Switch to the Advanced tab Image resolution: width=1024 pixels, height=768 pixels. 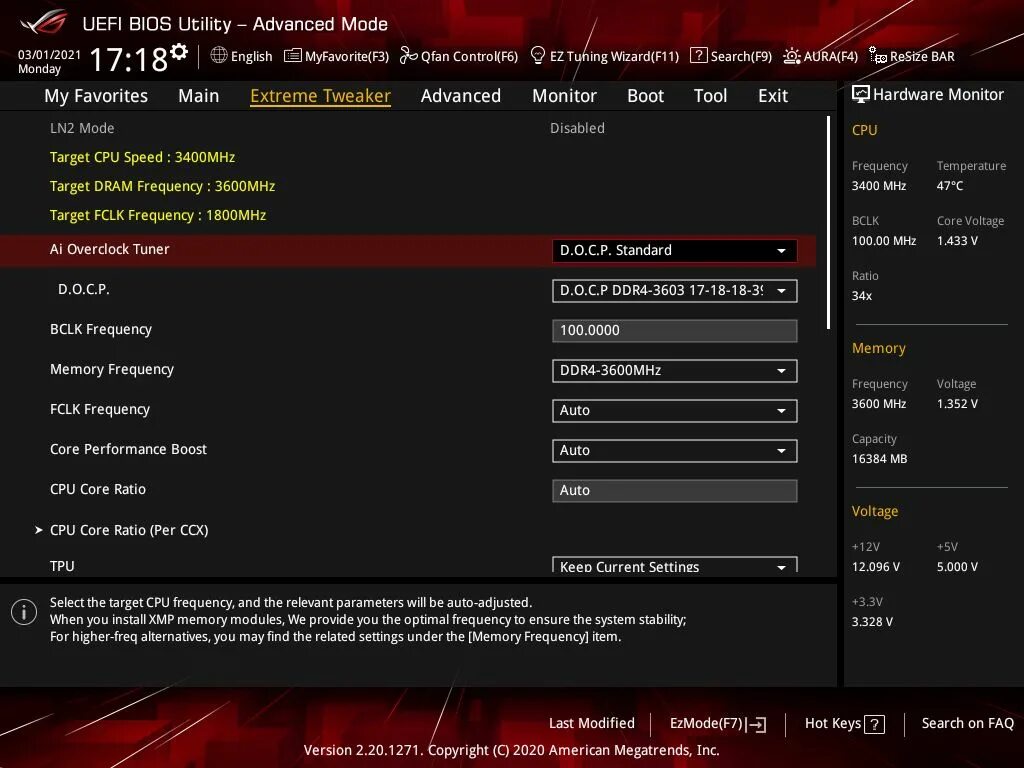460,95
